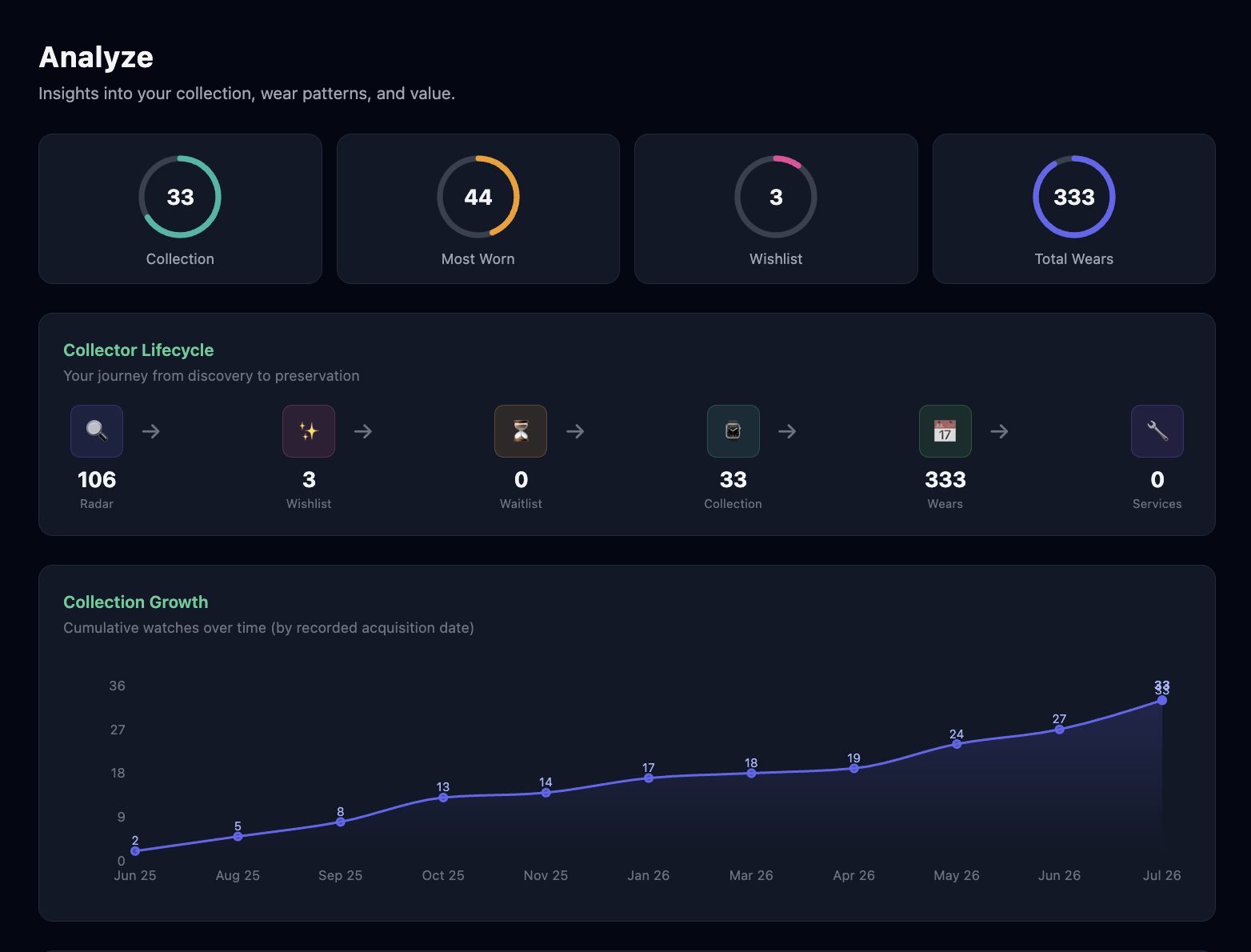Click the Analyze page title
Viewport: 1251px width, 952px height.
click(x=96, y=58)
